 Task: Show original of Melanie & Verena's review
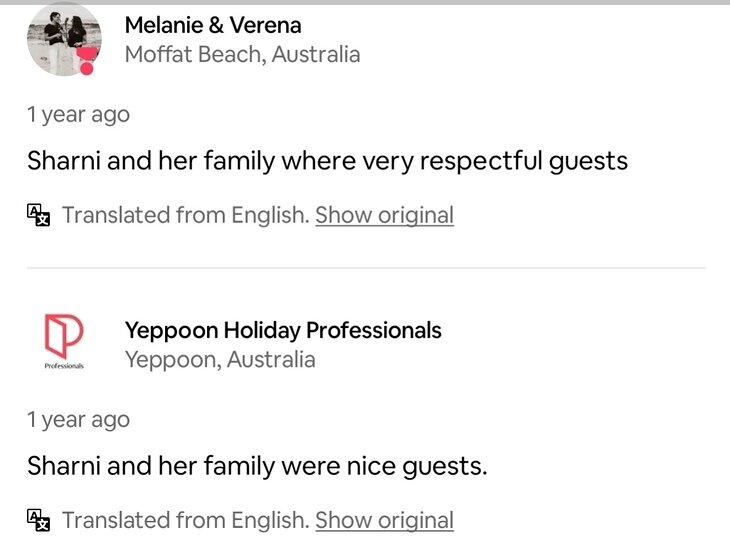[384, 215]
